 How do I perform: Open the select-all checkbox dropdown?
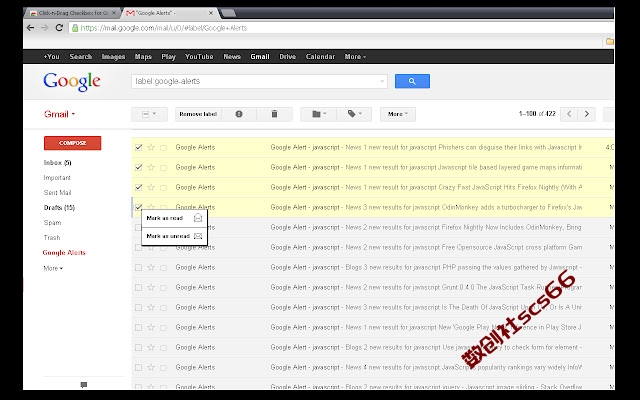(149, 114)
